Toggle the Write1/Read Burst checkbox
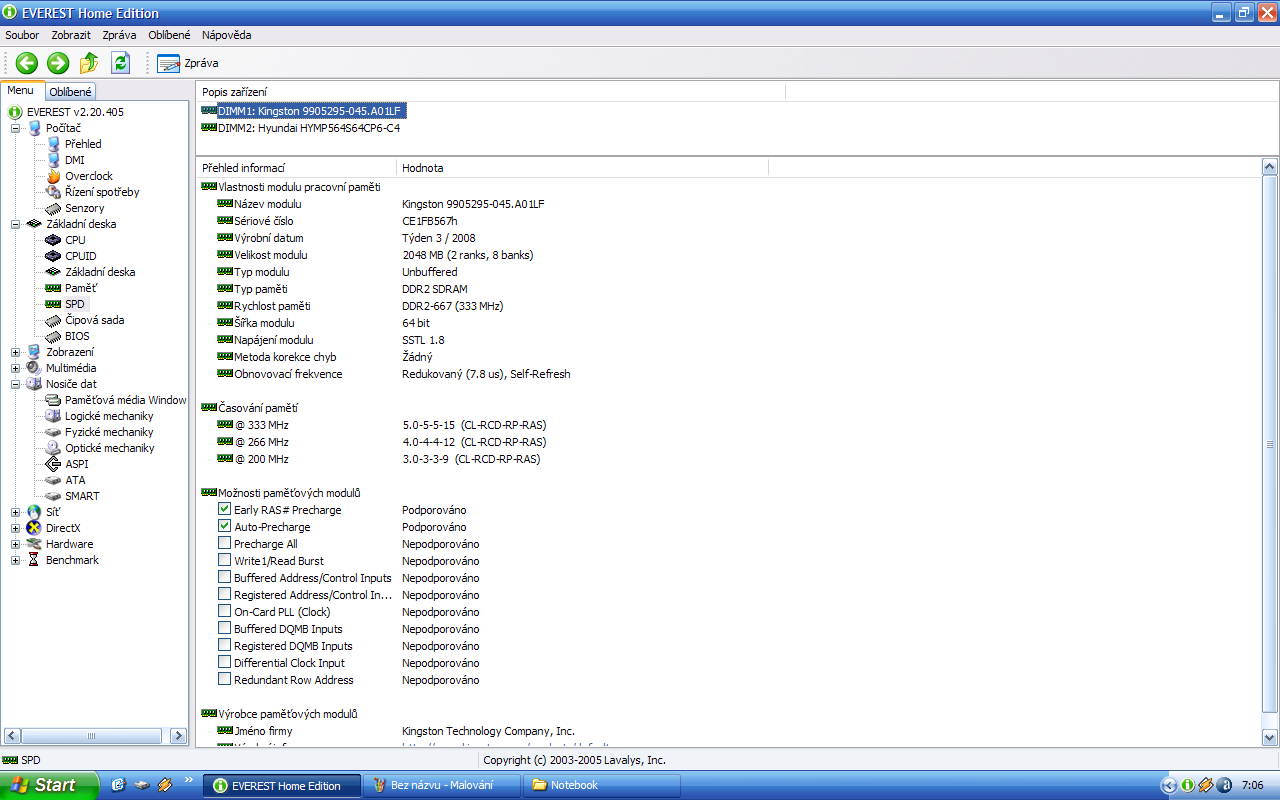The image size is (1280, 800). tap(225, 561)
